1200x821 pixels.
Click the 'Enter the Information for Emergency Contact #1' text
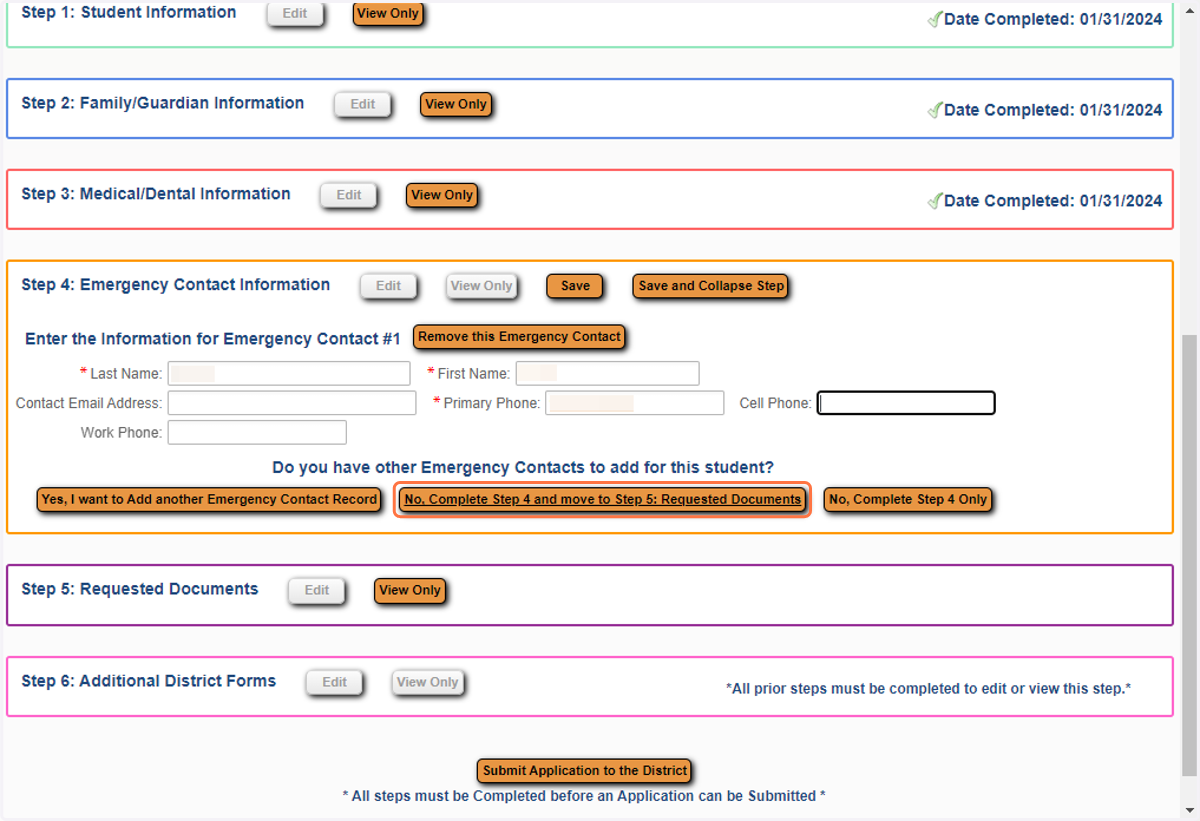213,339
